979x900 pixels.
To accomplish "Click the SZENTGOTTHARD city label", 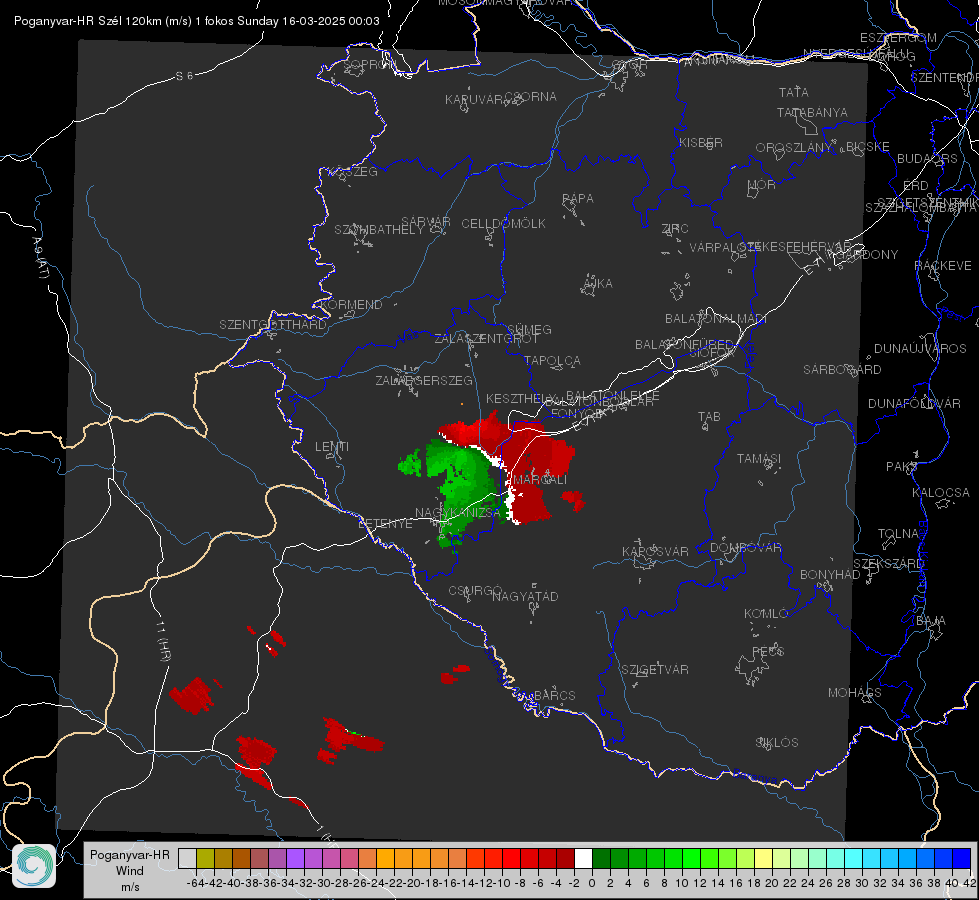I will 273,324.
